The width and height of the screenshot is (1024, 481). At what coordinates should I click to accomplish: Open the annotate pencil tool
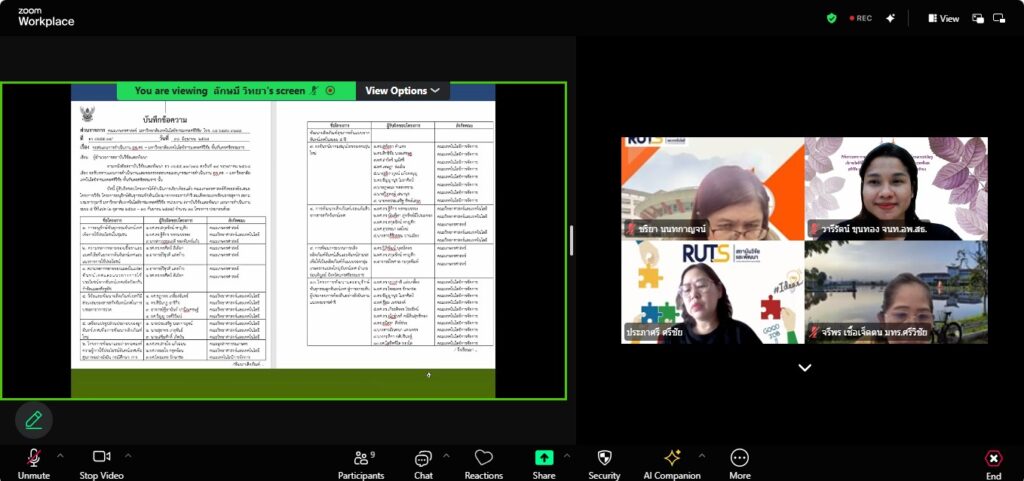click(x=33, y=420)
